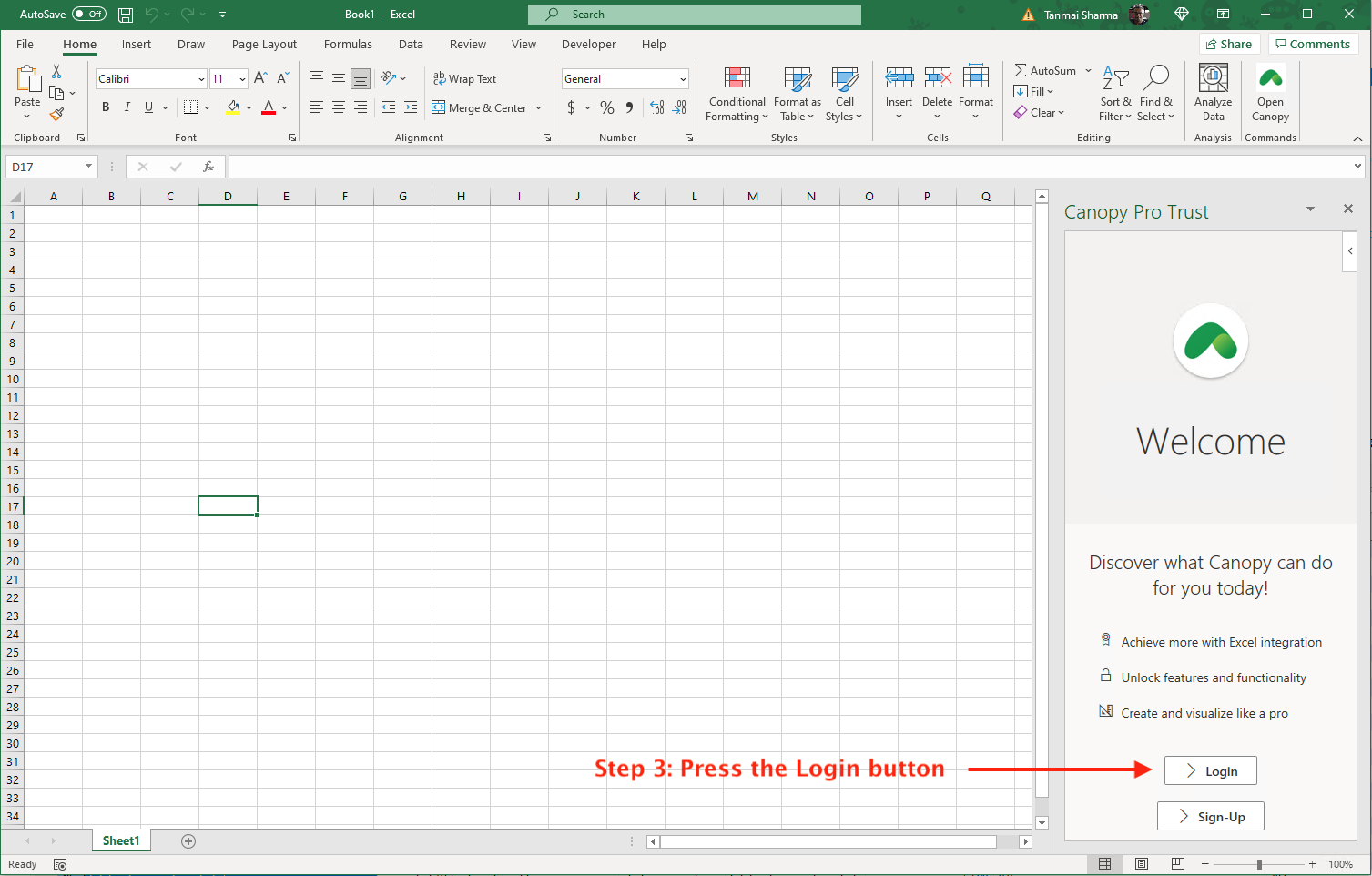Apply the red Font Color
1372x876 pixels.
tap(269, 107)
